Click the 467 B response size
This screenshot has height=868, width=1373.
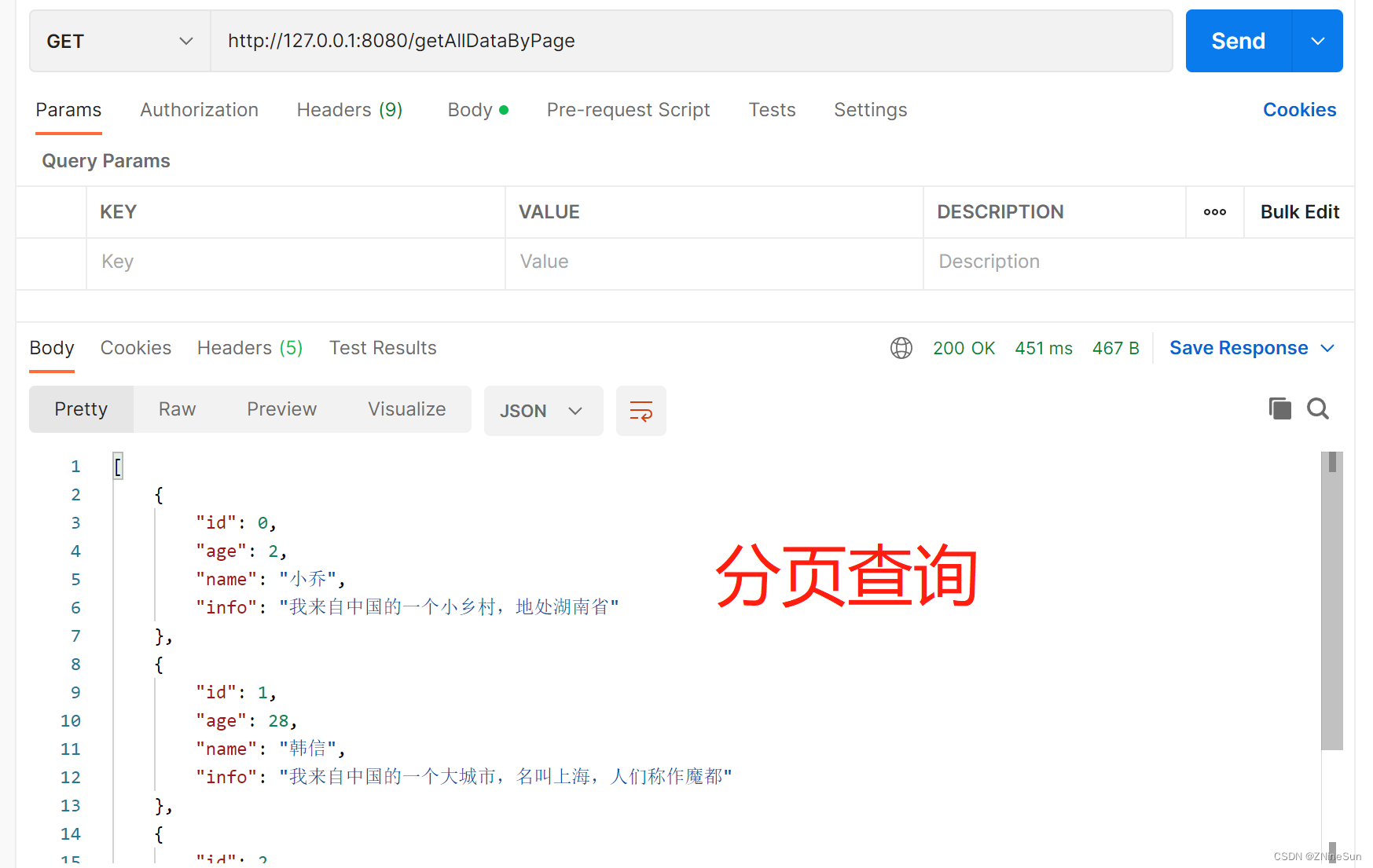coord(1115,348)
